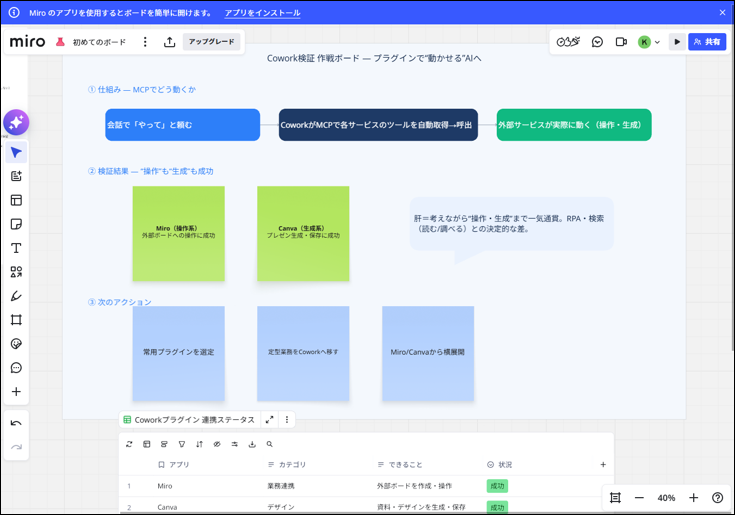Select the cursor selection tool

[16, 153]
